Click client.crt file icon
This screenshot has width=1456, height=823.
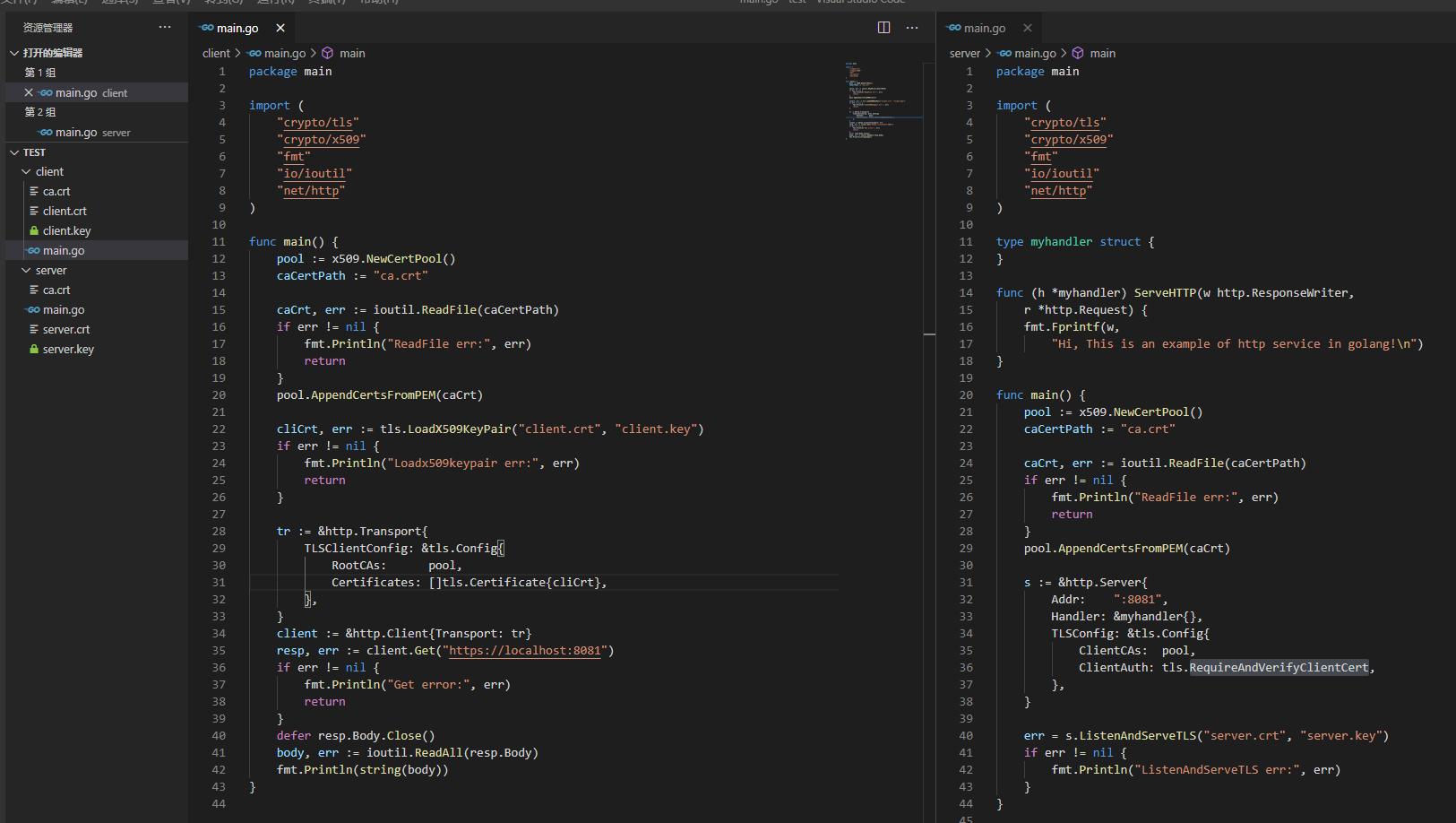34,211
